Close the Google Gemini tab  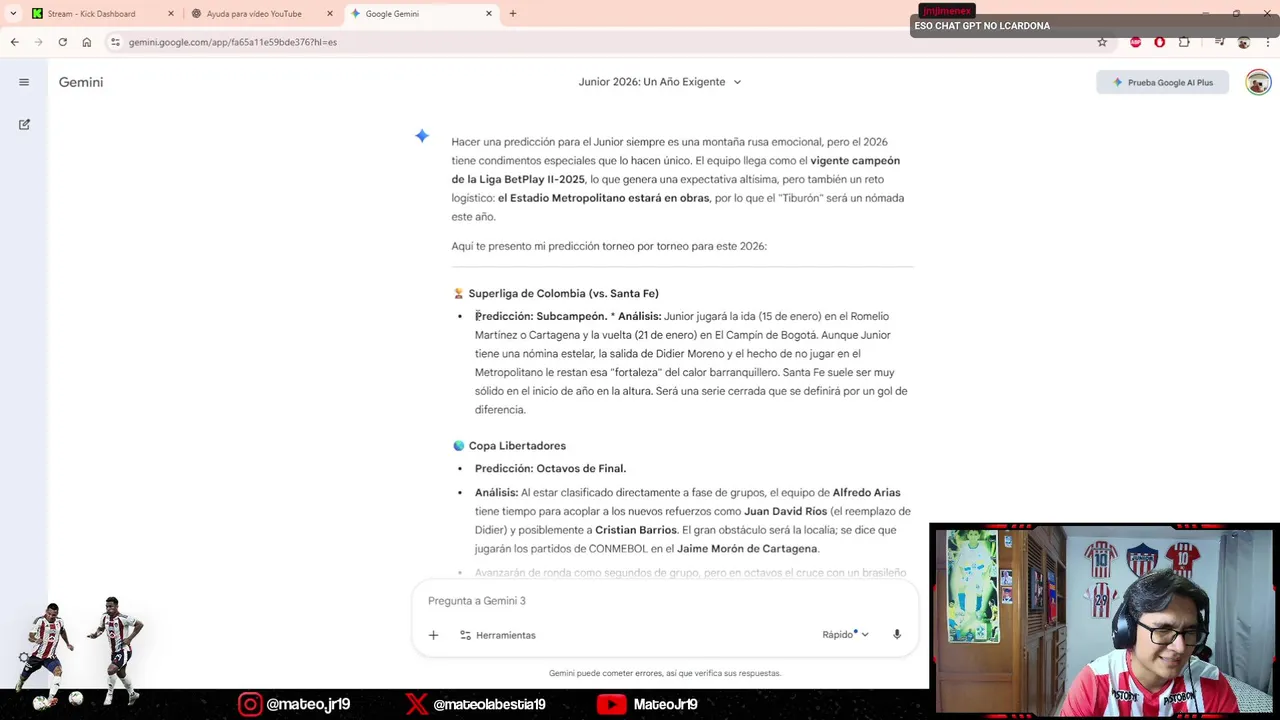click(x=488, y=14)
